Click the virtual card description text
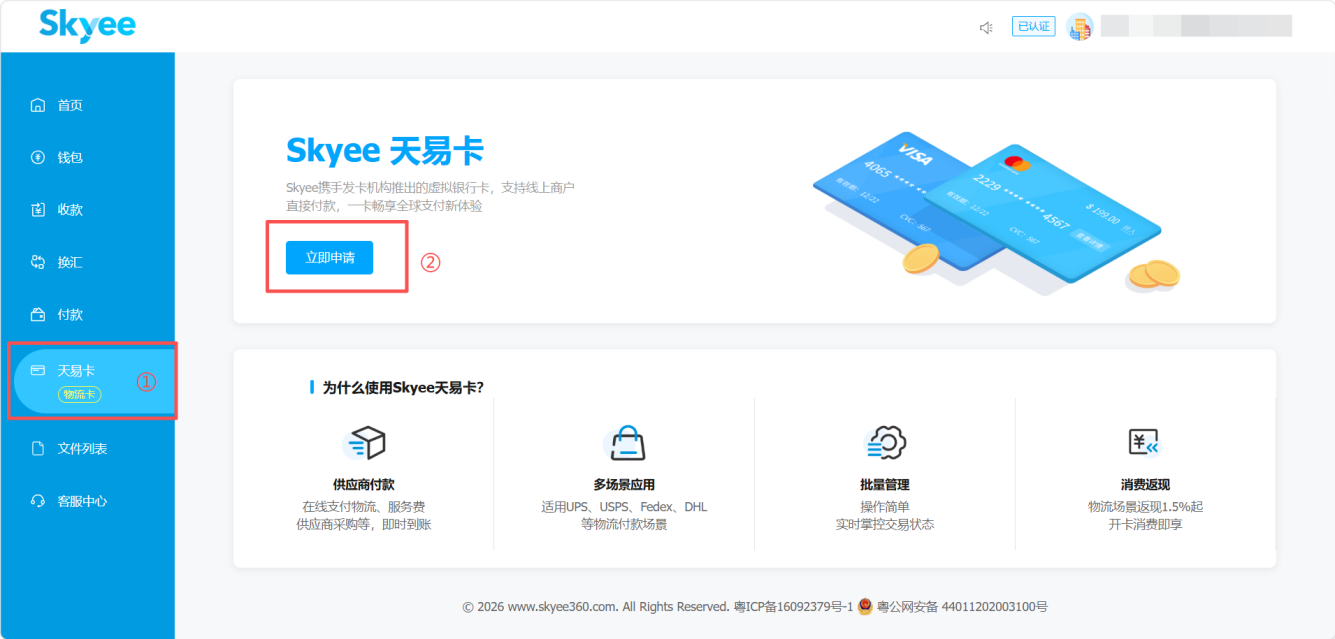This screenshot has height=639, width=1335. click(430, 196)
